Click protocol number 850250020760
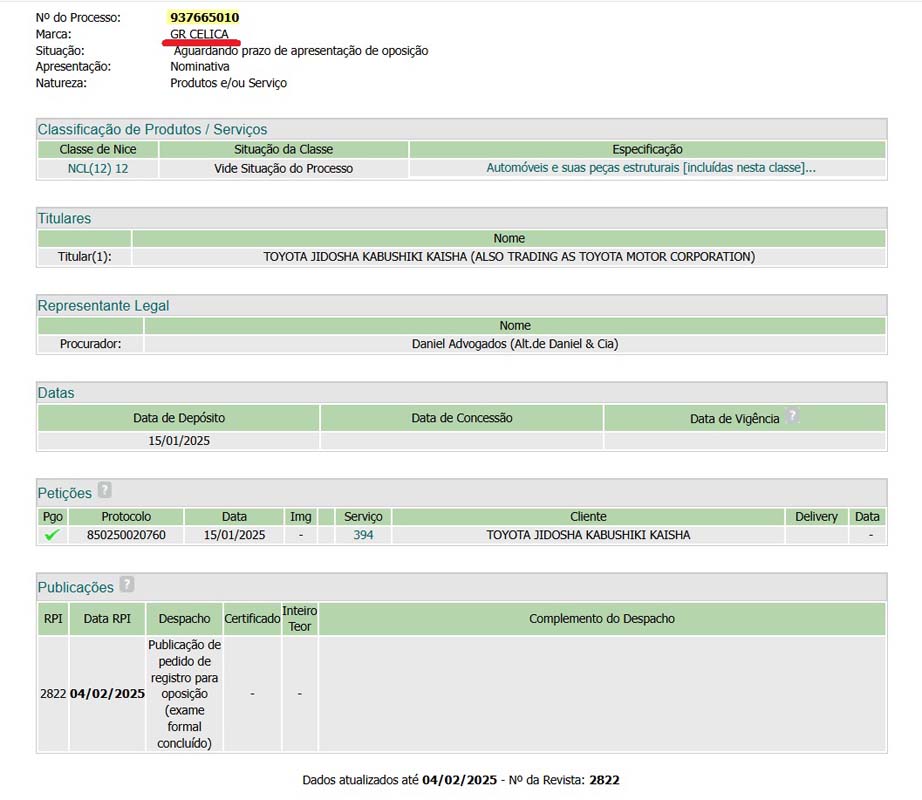The width and height of the screenshot is (922, 800). [126, 535]
